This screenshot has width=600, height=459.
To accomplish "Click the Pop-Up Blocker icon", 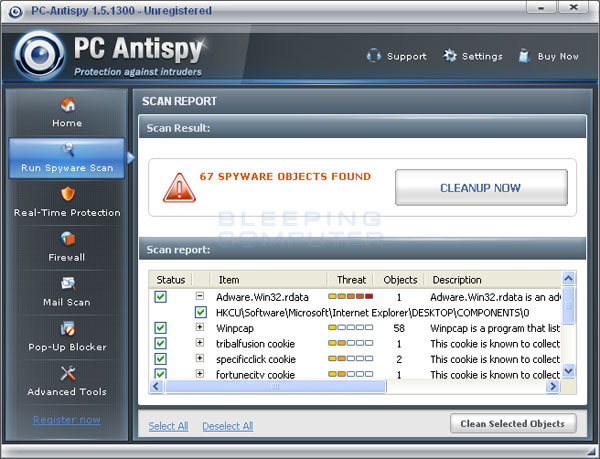I will pos(68,328).
